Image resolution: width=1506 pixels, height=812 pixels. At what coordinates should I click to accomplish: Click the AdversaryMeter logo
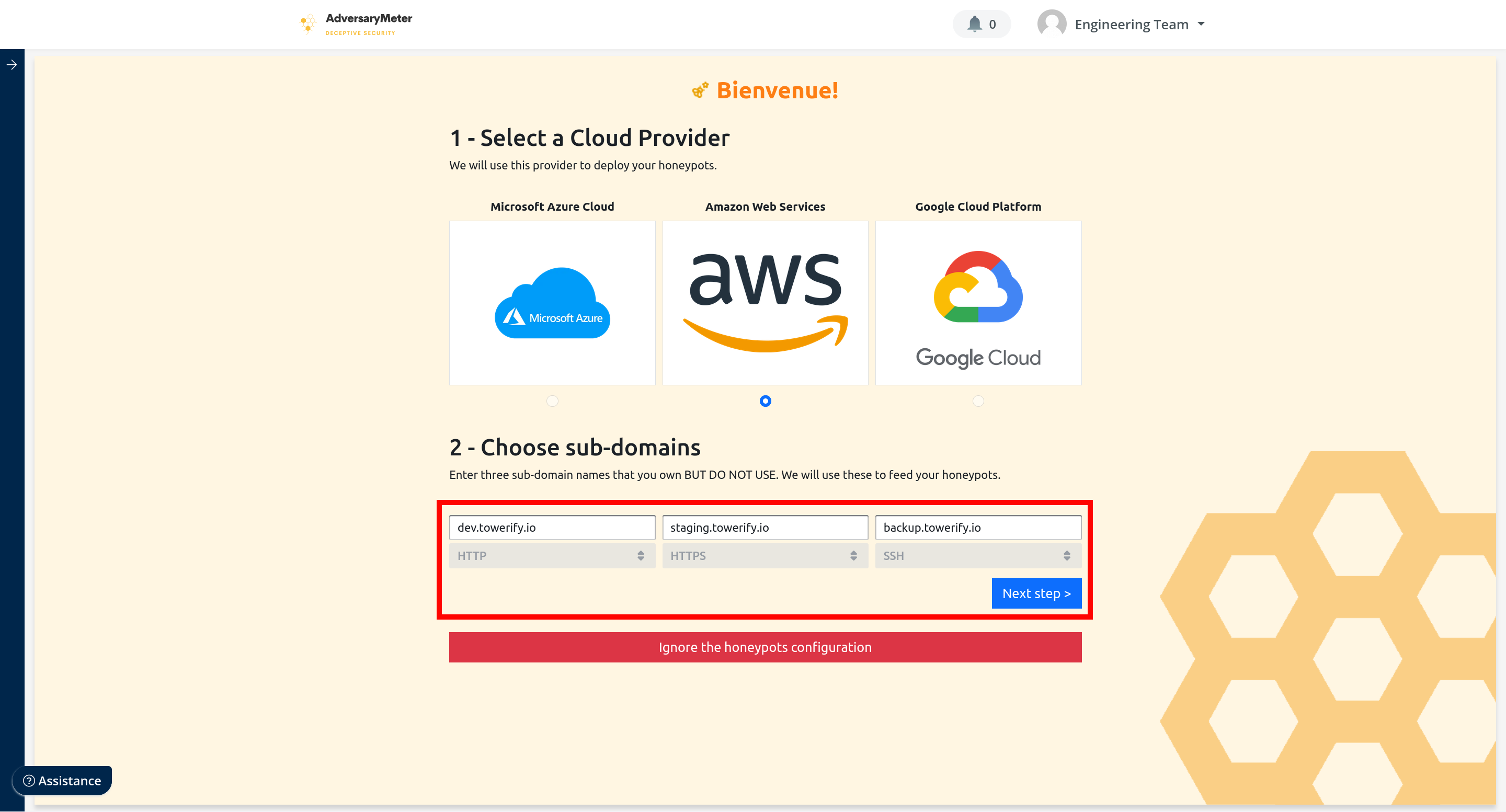pos(356,24)
